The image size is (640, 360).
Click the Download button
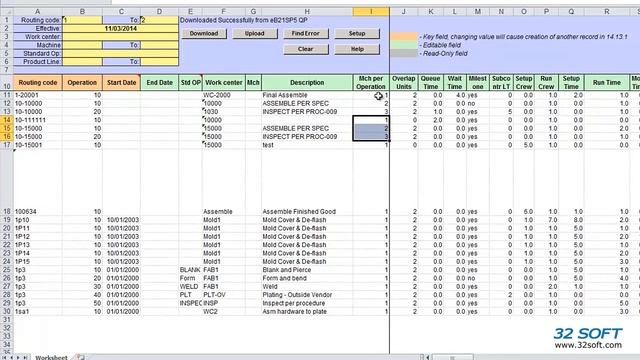[204, 33]
